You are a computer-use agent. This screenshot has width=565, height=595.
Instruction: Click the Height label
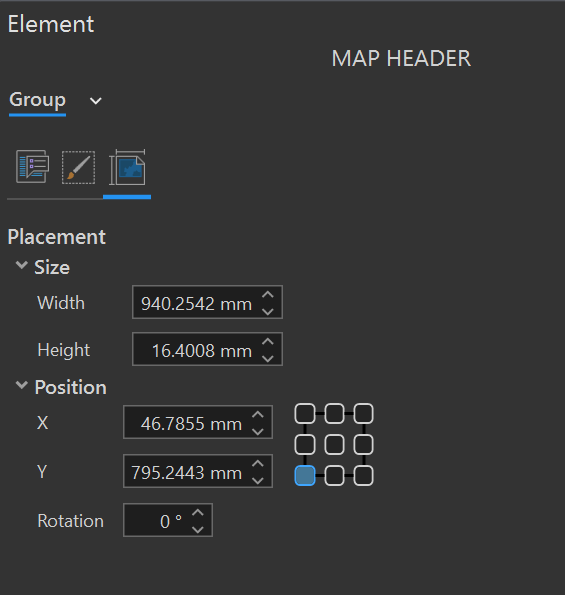tap(64, 350)
